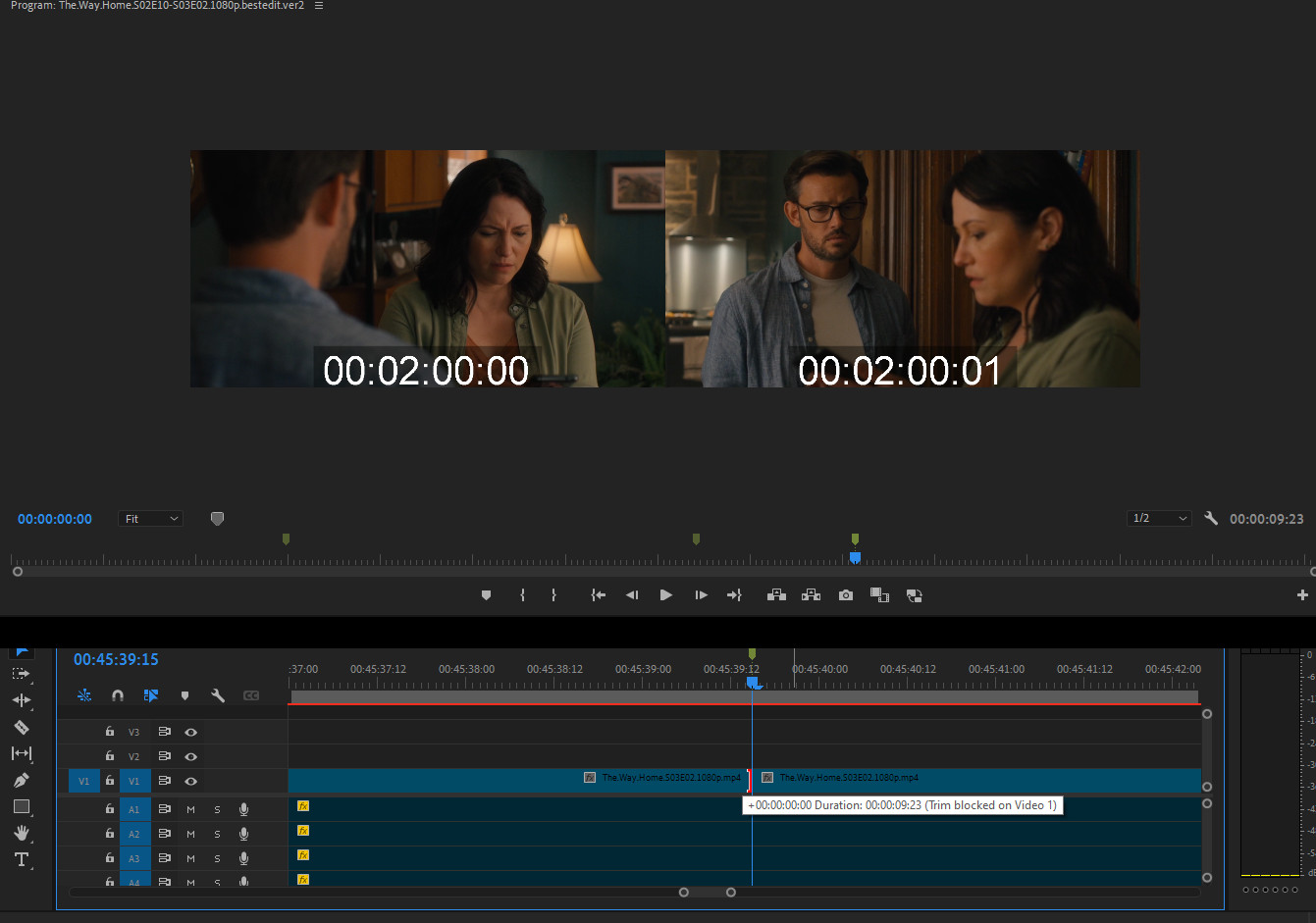Toggle the lock on track V3
This screenshot has width=1316, height=923.
[110, 732]
